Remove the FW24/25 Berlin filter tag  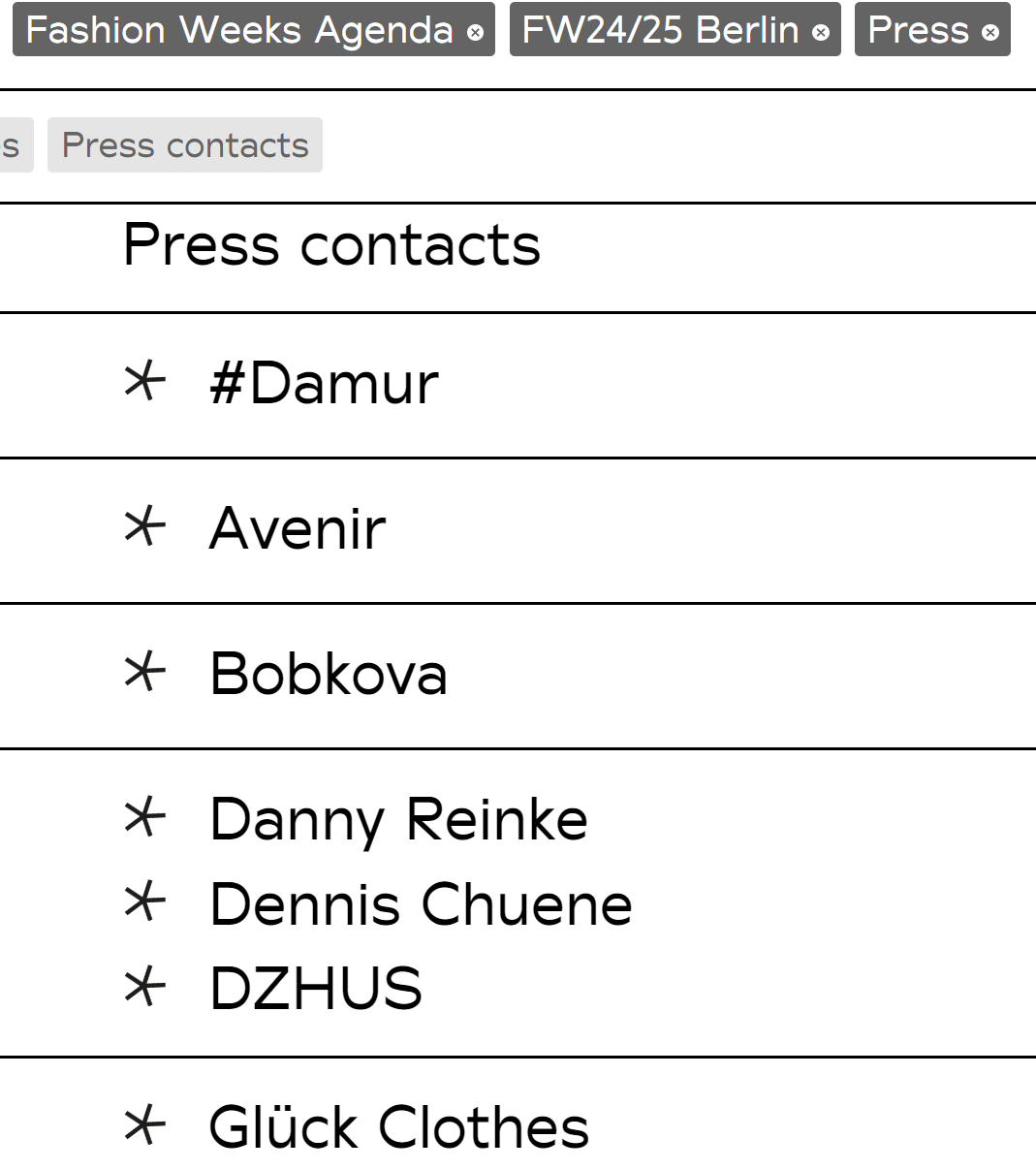click(821, 32)
